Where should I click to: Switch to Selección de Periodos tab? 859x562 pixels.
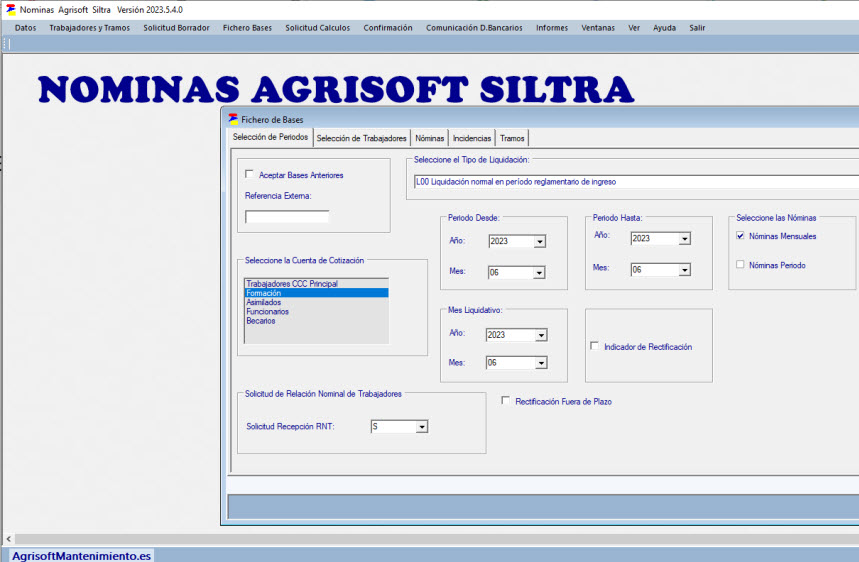tap(270, 137)
